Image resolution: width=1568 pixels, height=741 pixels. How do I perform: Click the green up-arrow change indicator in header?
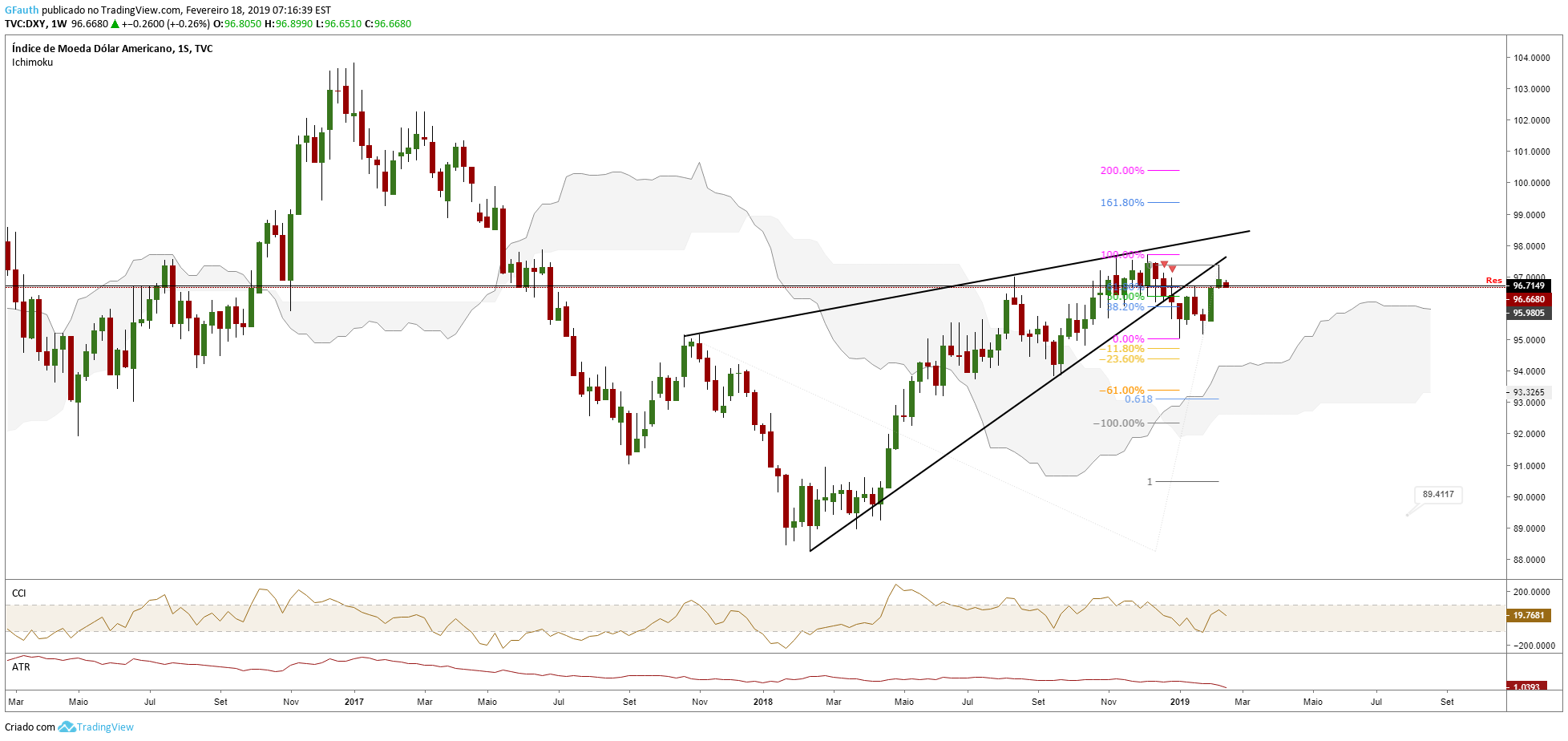pos(115,24)
